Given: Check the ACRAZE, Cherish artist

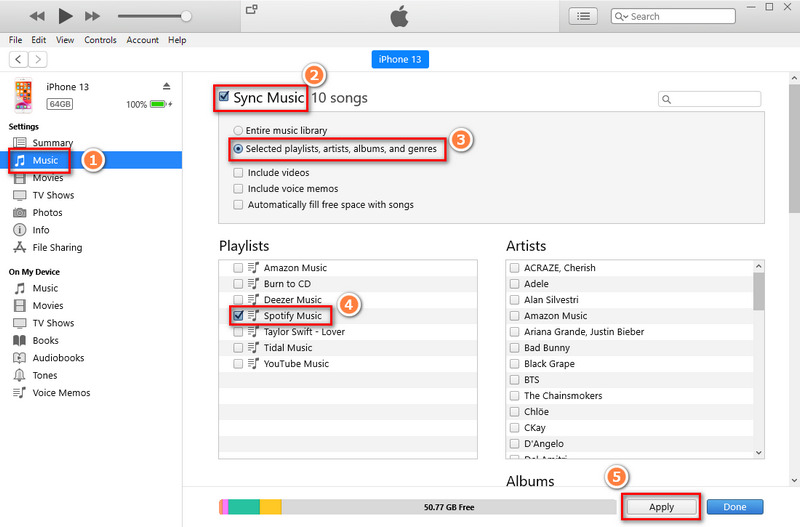Looking at the screenshot, I should click(514, 267).
